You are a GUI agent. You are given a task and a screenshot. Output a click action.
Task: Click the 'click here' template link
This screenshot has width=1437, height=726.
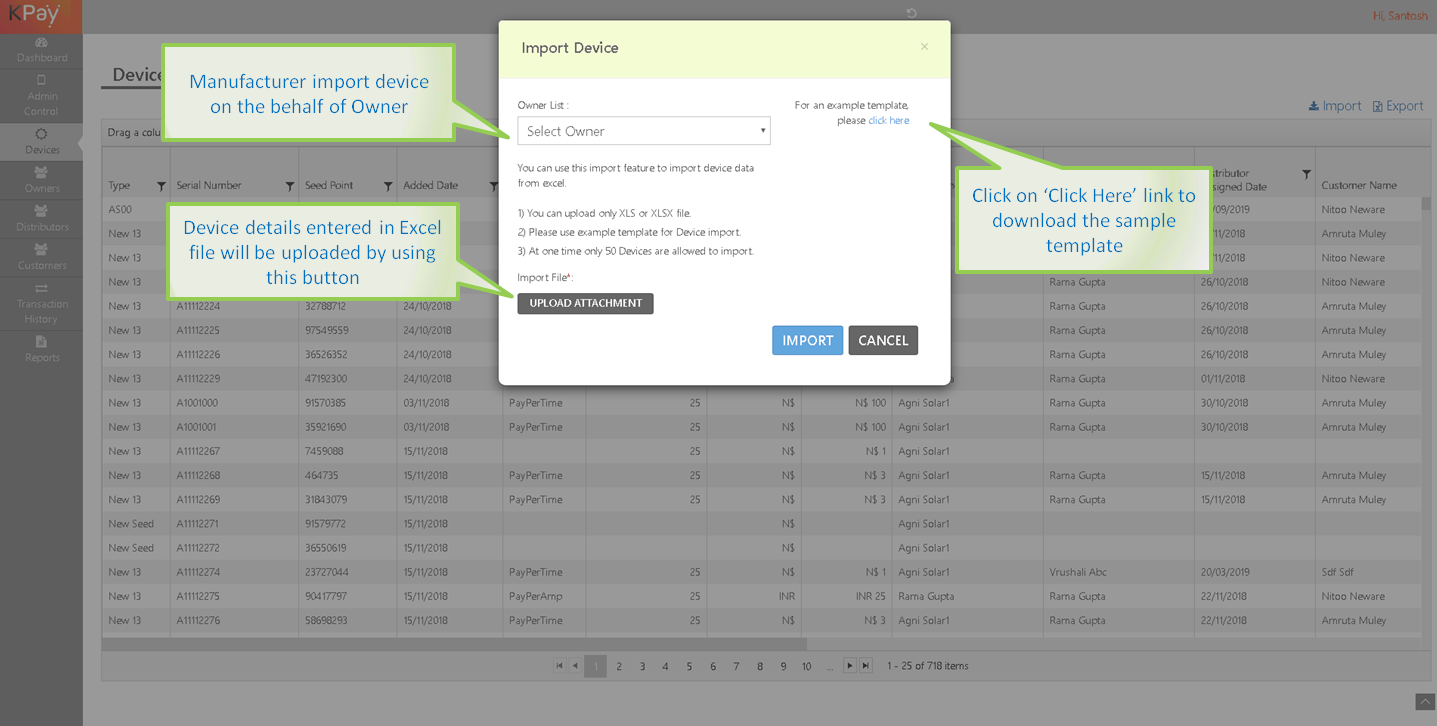[888, 121]
